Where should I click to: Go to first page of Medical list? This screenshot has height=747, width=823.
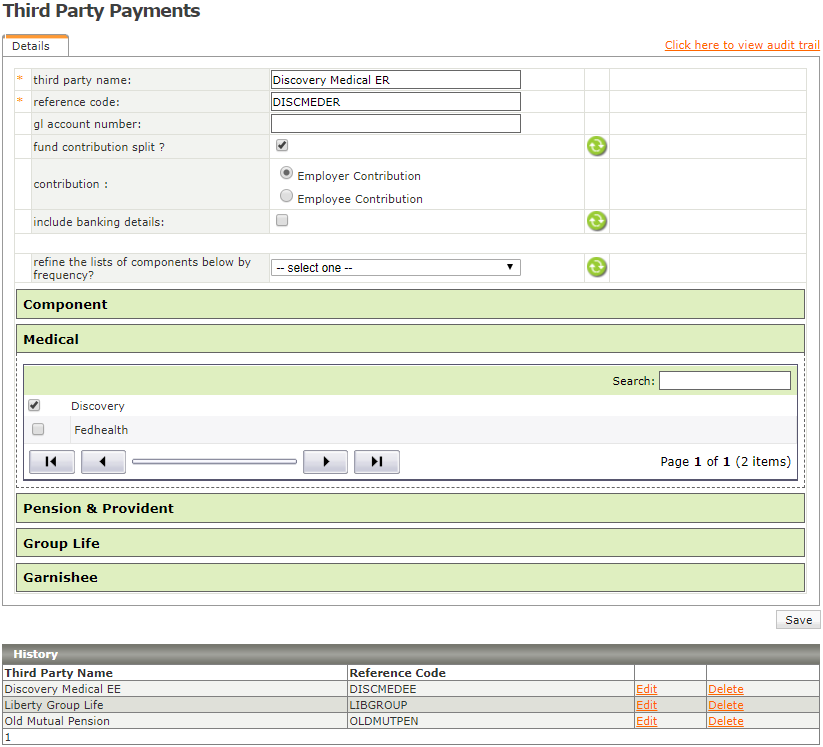tap(51, 462)
